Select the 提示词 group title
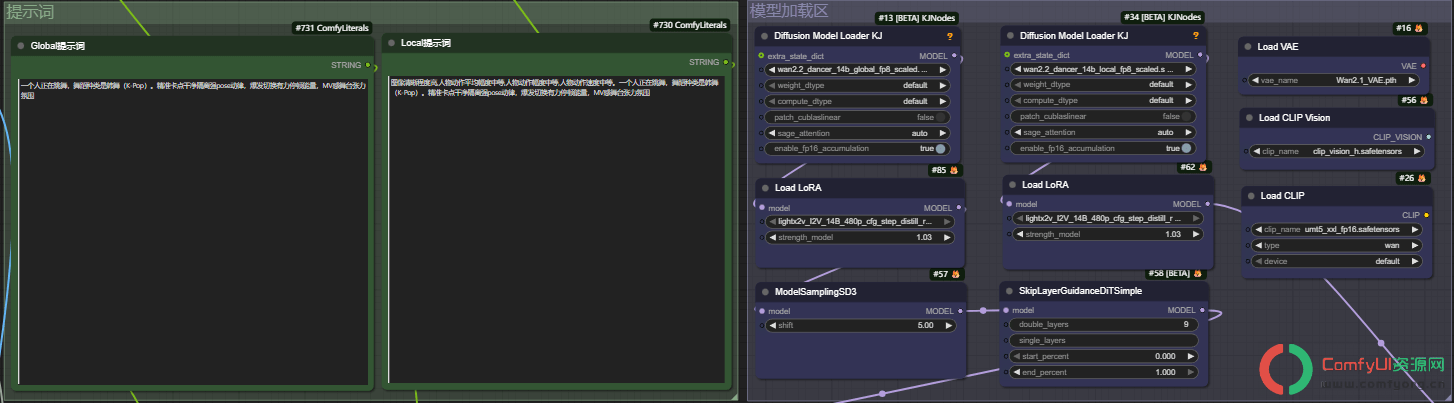The height and width of the screenshot is (403, 1454). [x=30, y=11]
